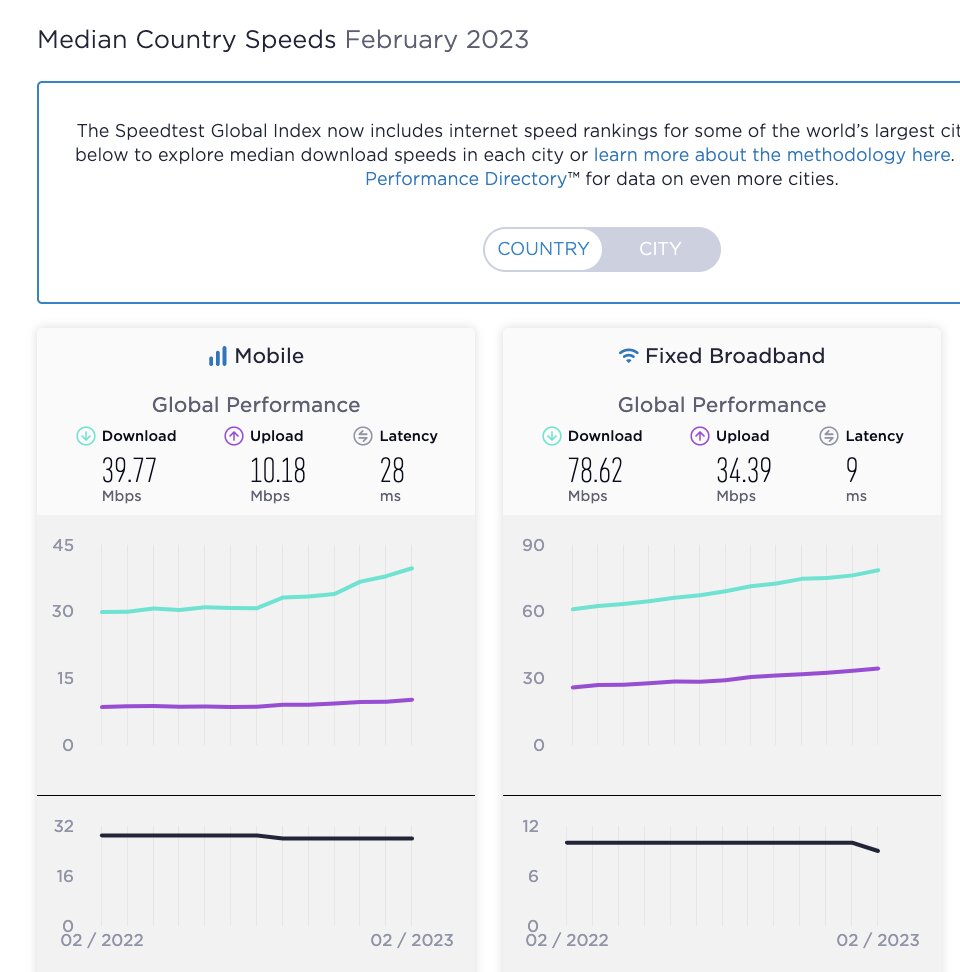The width and height of the screenshot is (960, 972).
Task: Click the Fixed Broadband download trend line
Action: [722, 590]
